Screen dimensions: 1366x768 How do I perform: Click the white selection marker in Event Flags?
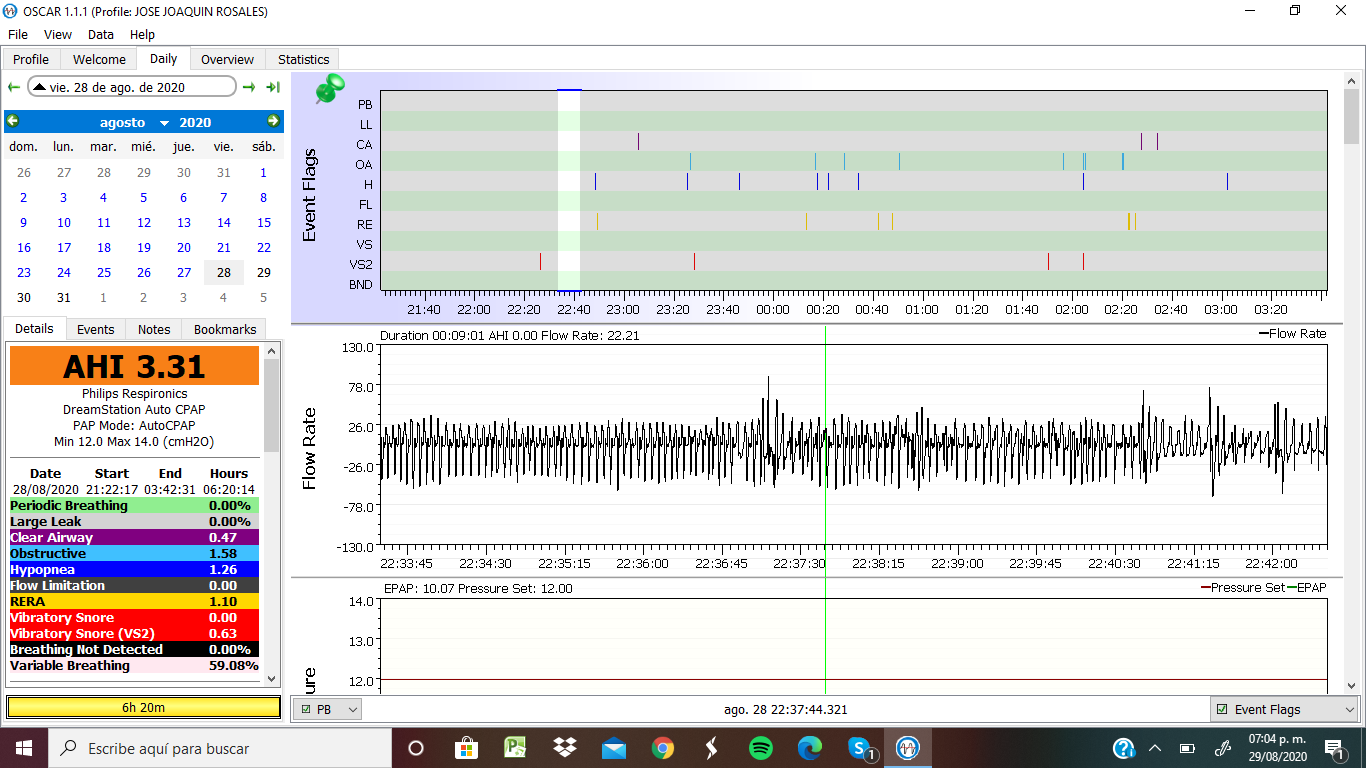coord(569,189)
